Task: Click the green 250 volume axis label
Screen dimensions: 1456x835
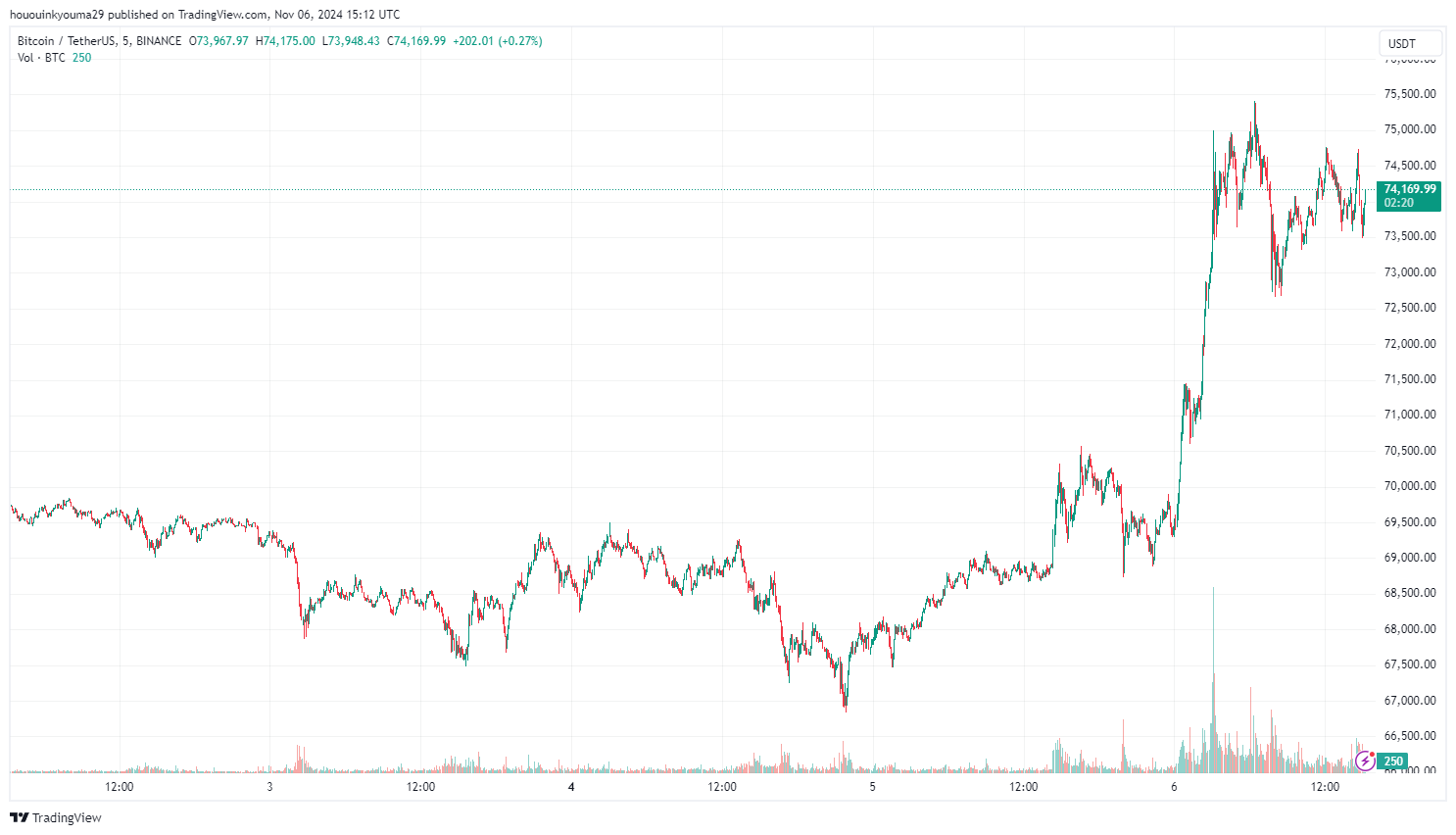Action: point(1393,761)
